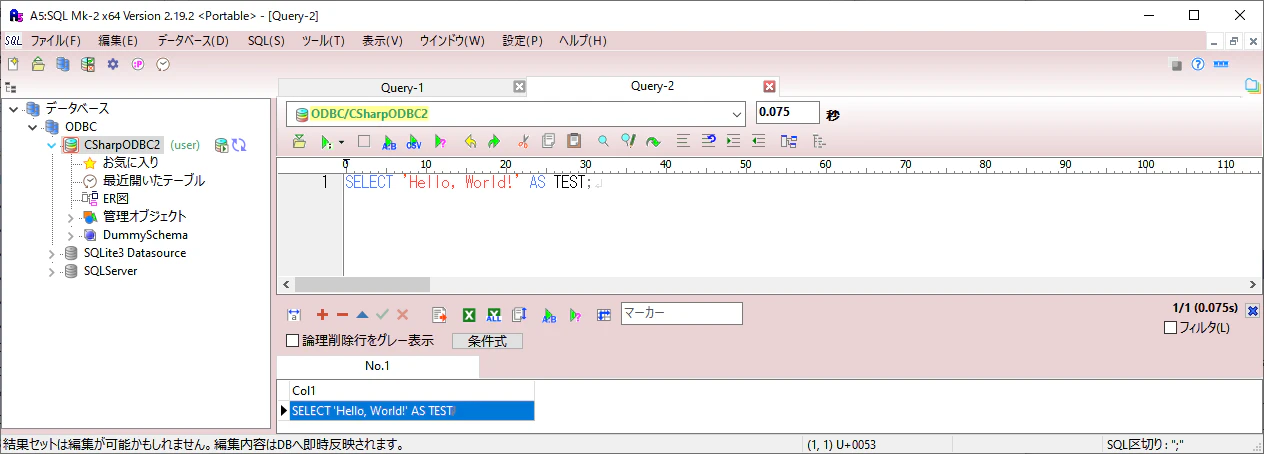Image resolution: width=1264 pixels, height=454 pixels.
Task: Click the clock history icon
Action: (x=163, y=64)
